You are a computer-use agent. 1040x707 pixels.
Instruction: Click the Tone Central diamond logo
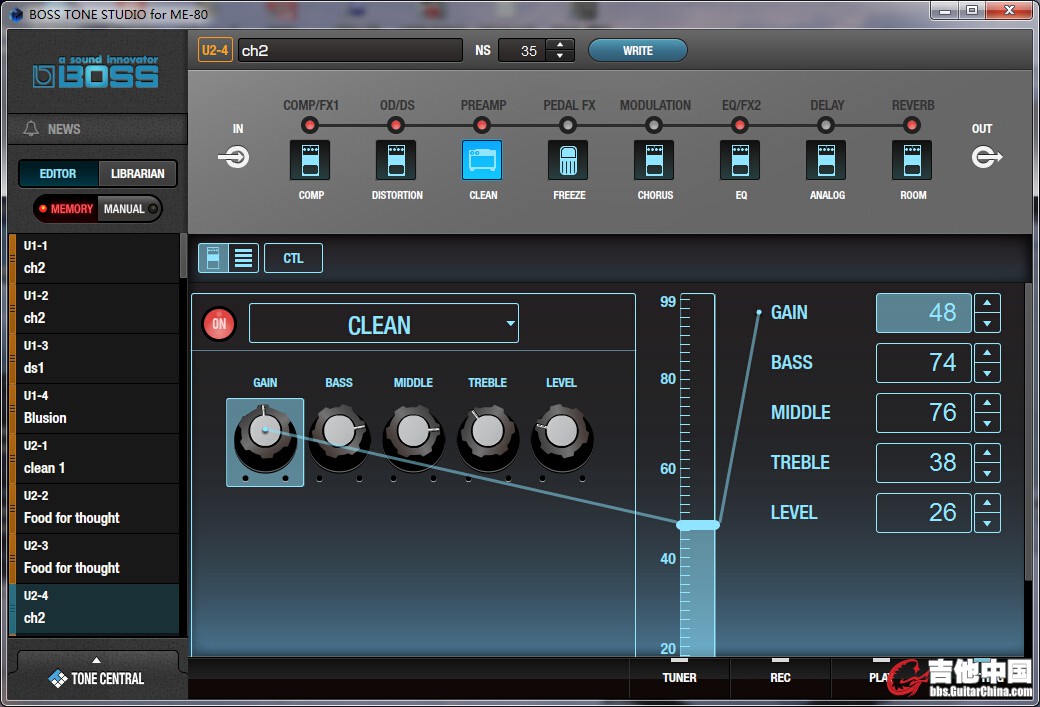(x=58, y=678)
